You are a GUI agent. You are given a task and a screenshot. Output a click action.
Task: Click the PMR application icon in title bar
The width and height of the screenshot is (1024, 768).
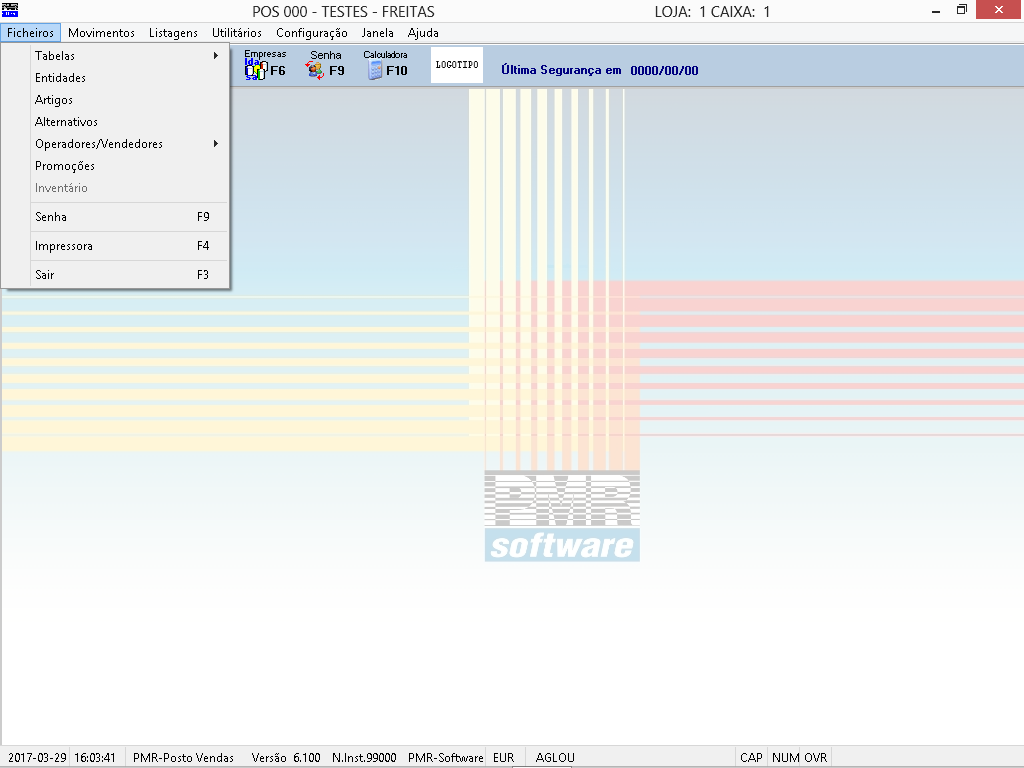[x=11, y=11]
